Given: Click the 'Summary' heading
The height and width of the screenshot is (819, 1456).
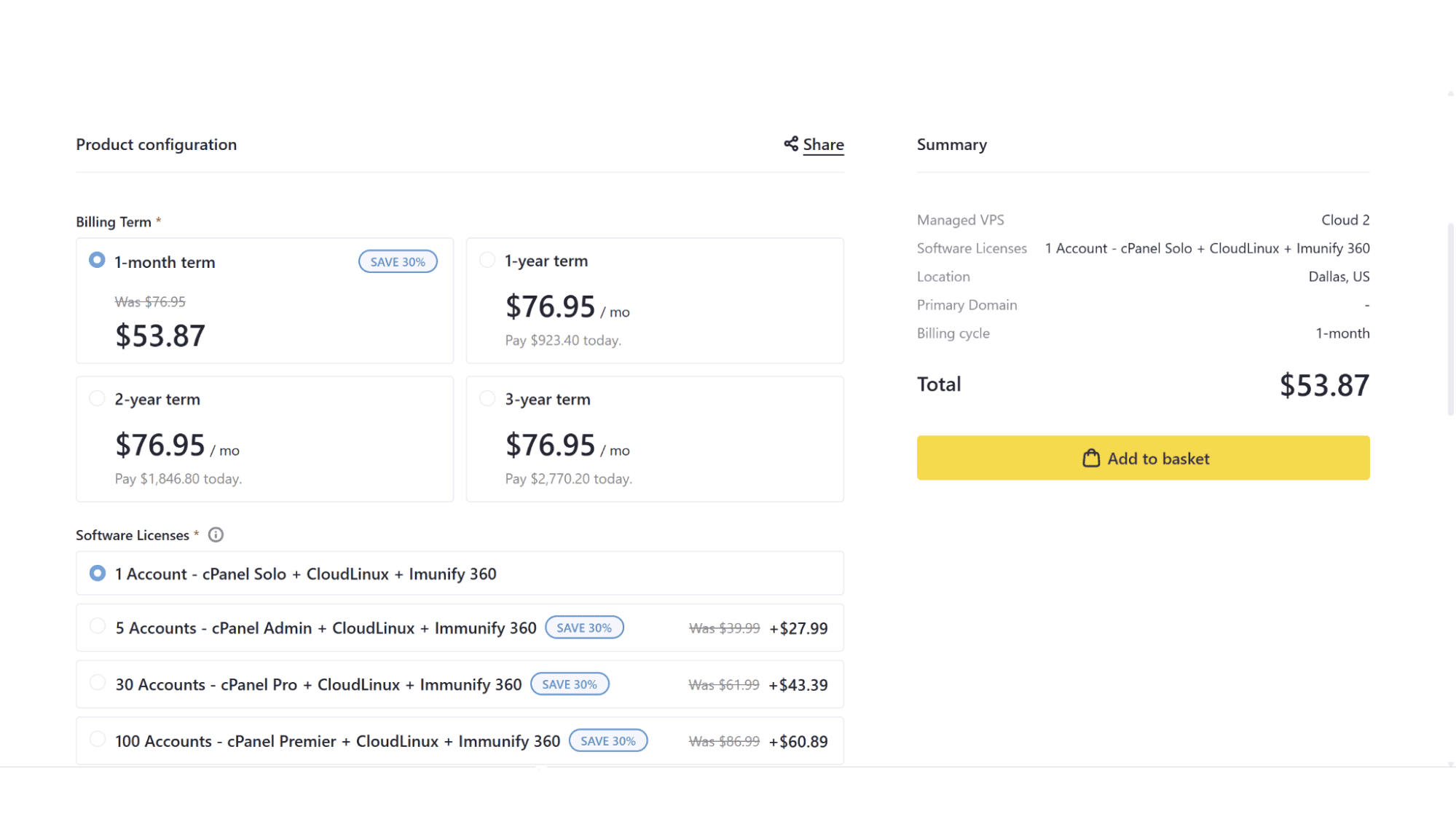Looking at the screenshot, I should tap(951, 144).
